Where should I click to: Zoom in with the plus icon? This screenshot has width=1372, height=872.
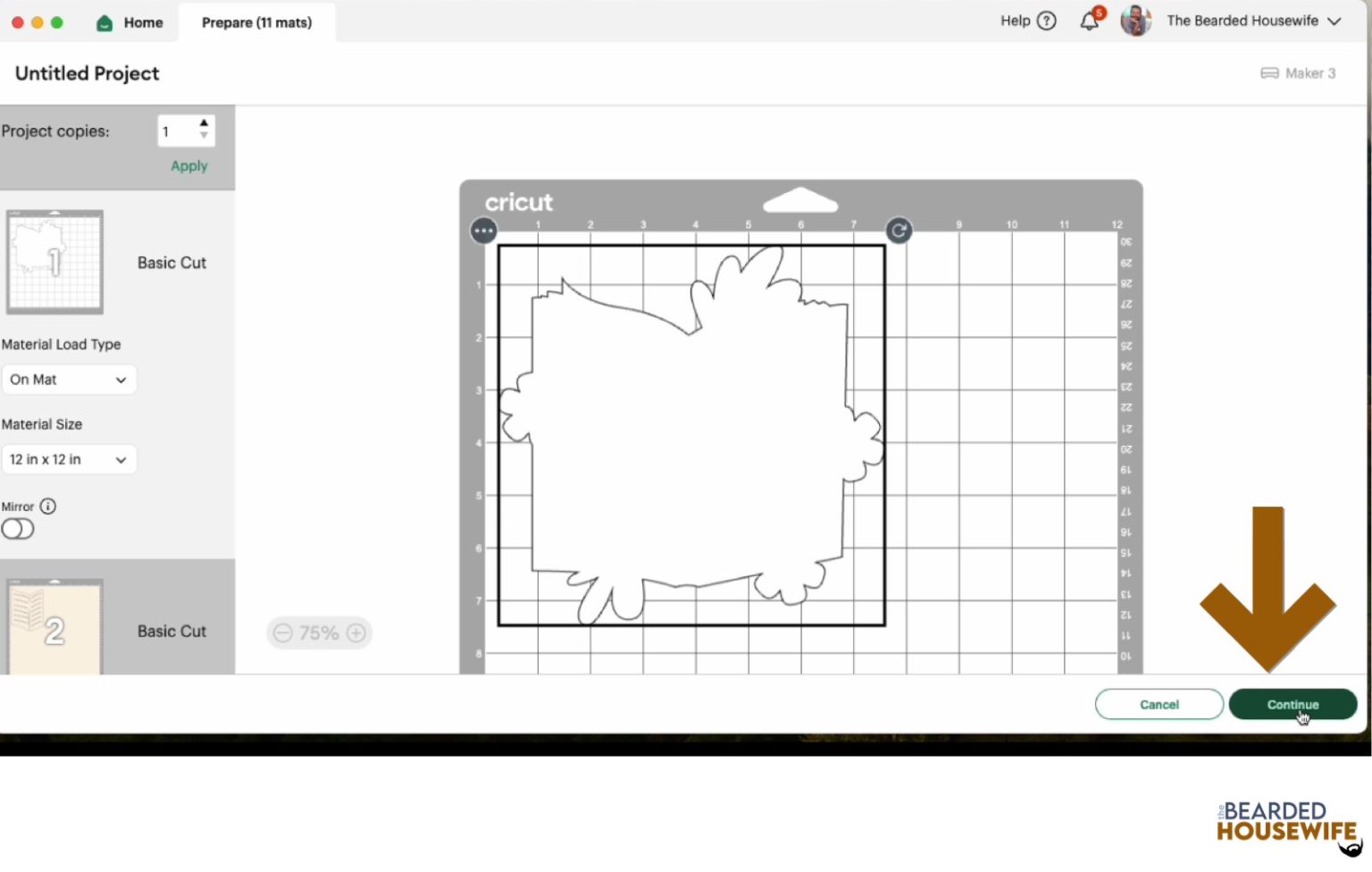356,633
